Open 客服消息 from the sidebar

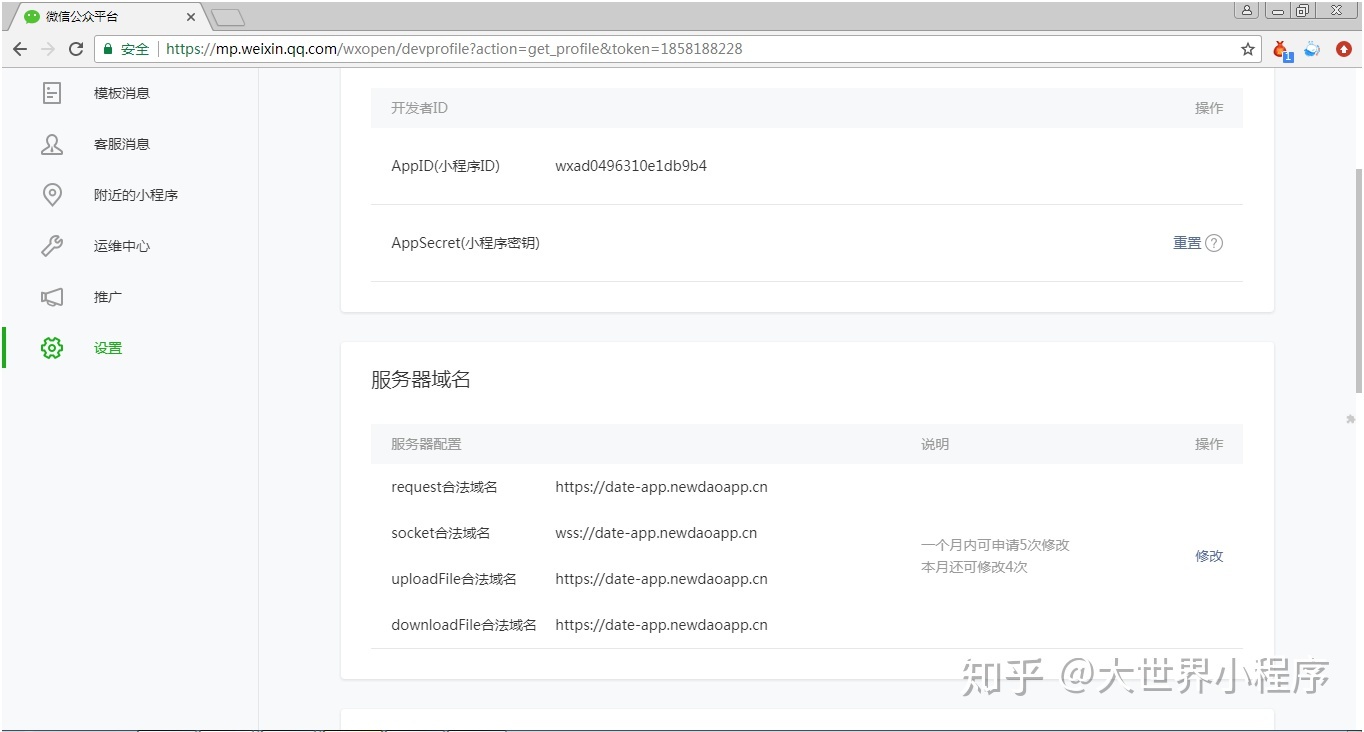click(120, 143)
